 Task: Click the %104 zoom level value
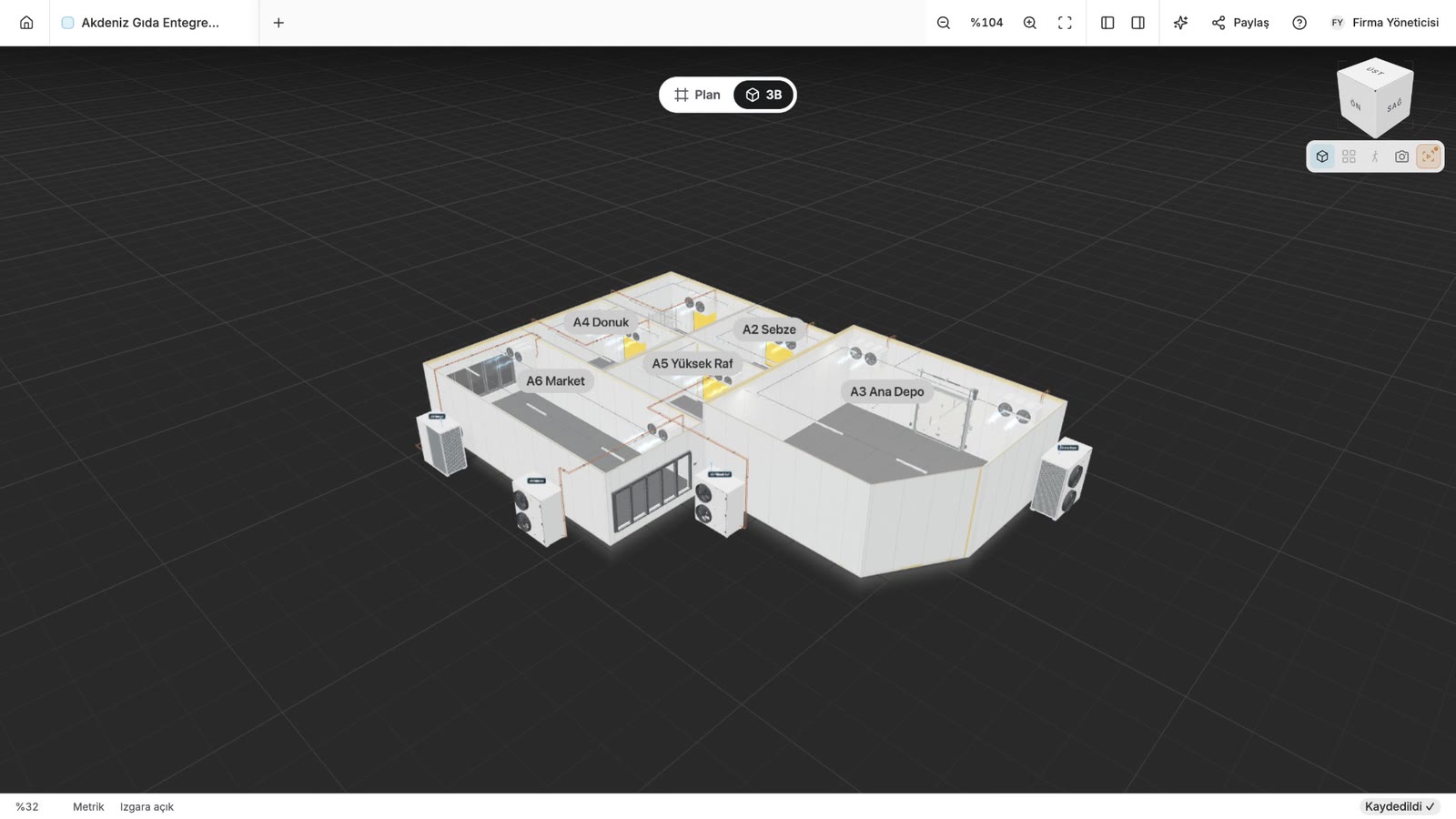986,23
